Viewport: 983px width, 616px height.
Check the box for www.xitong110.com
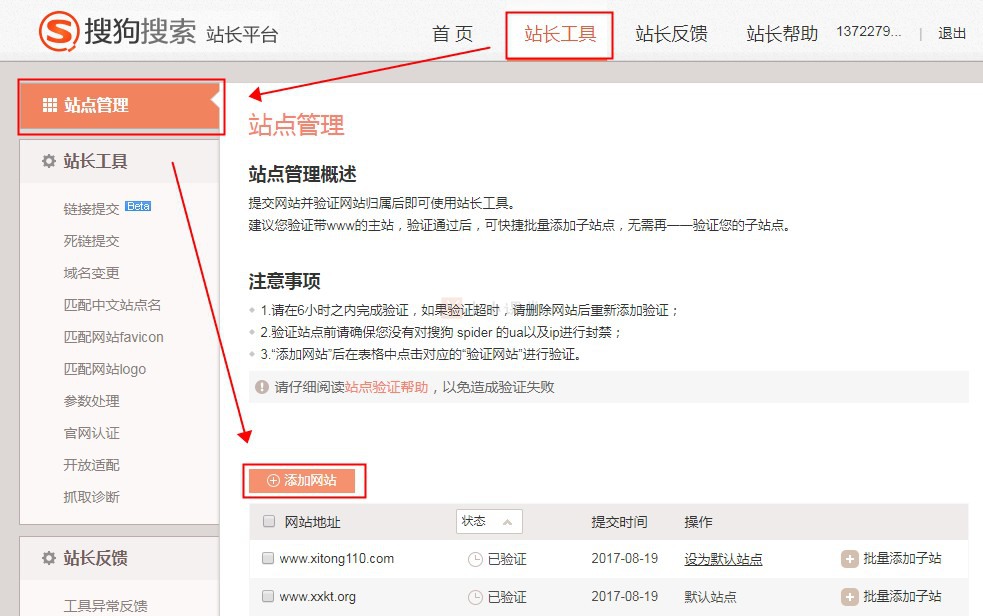(268, 558)
